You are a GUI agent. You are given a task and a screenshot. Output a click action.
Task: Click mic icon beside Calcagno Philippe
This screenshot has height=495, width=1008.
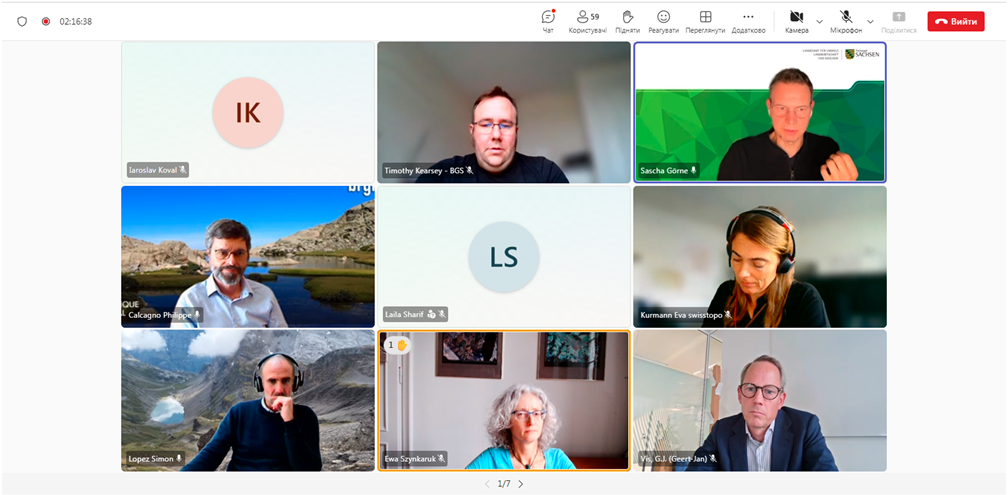point(197,315)
